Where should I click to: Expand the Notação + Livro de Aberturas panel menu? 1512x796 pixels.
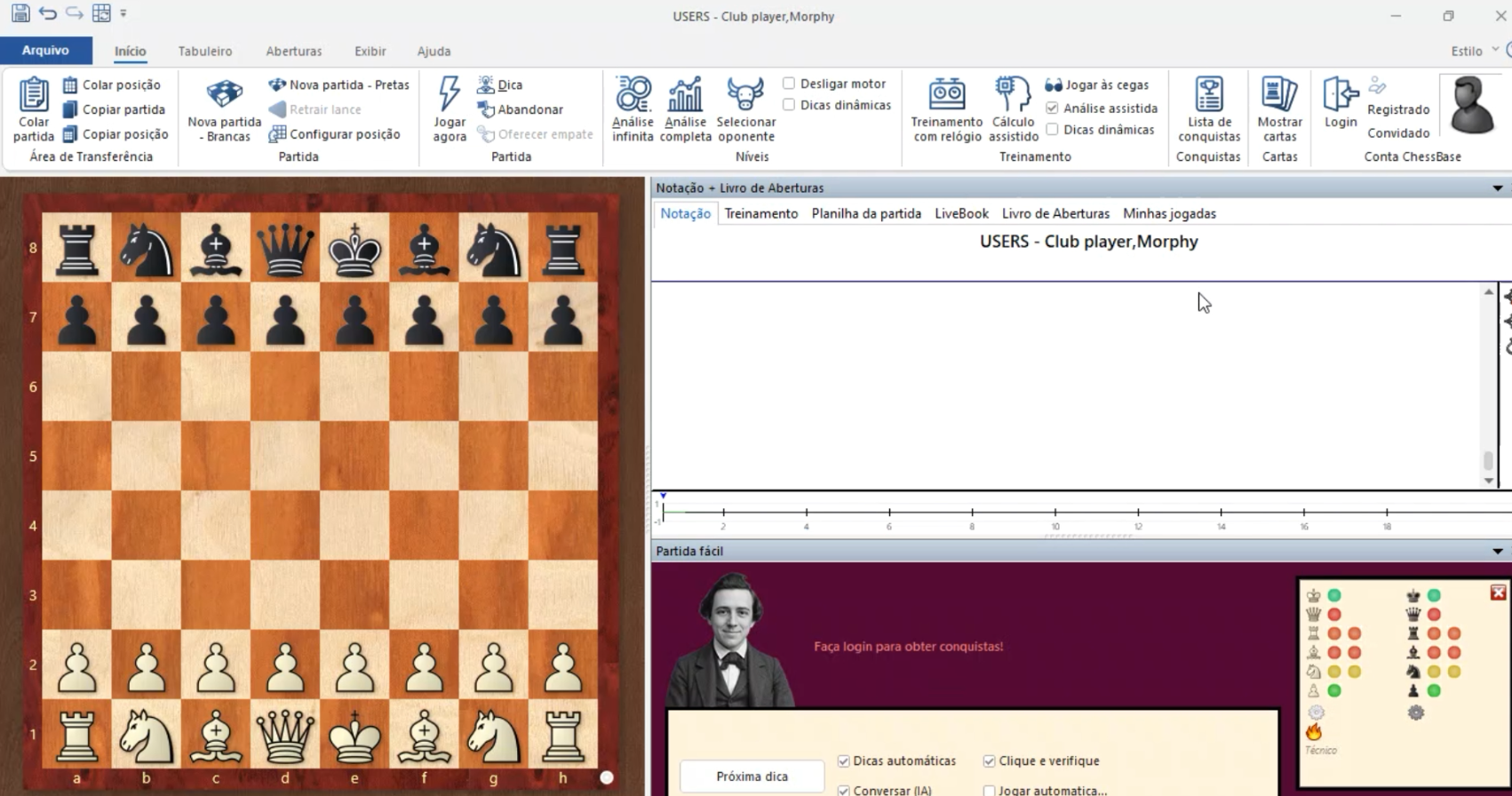point(1498,188)
